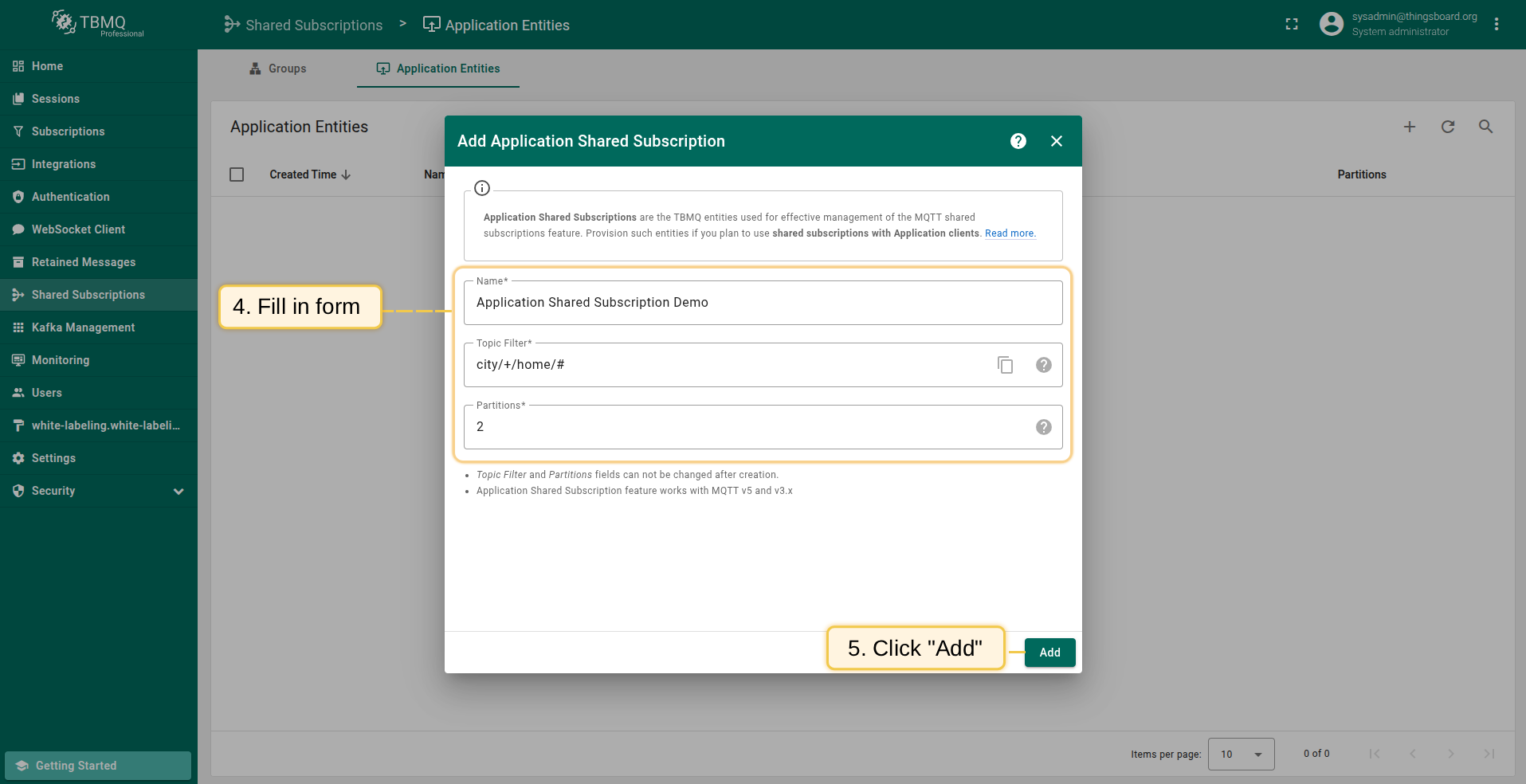Open the Read more link
The height and width of the screenshot is (784, 1526).
1010,233
